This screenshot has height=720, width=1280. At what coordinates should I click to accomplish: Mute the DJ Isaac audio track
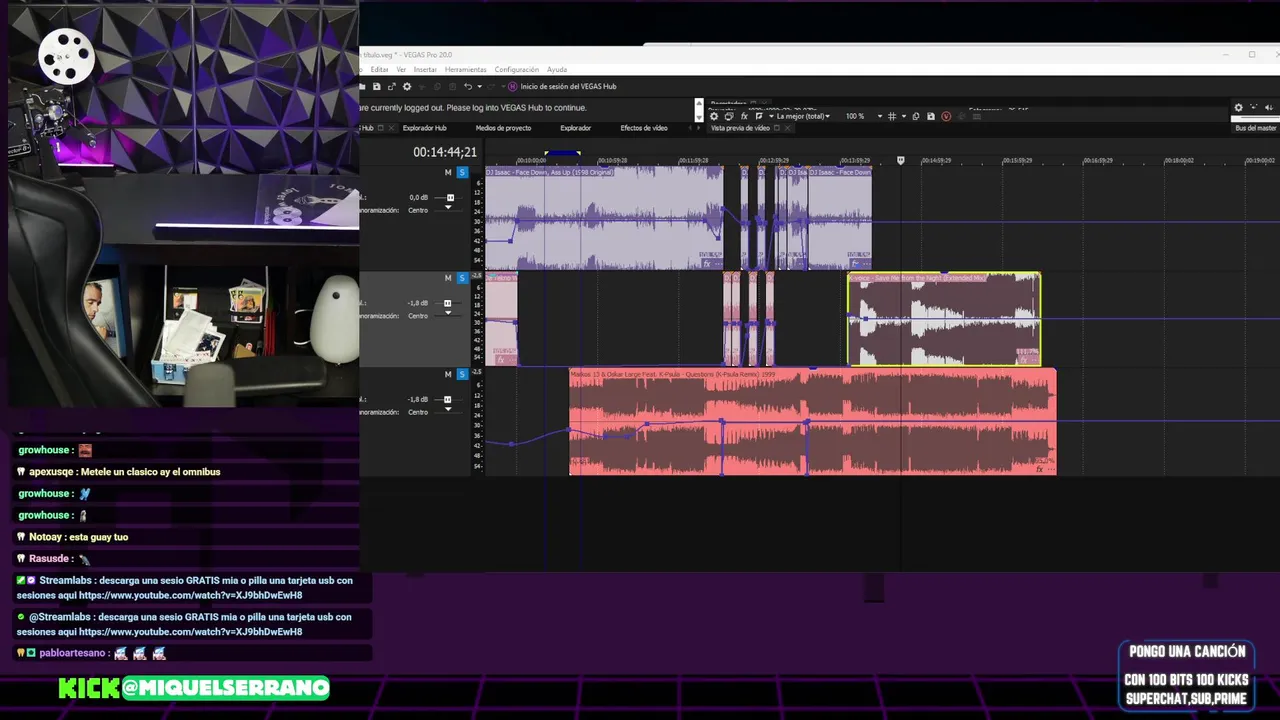(x=448, y=172)
